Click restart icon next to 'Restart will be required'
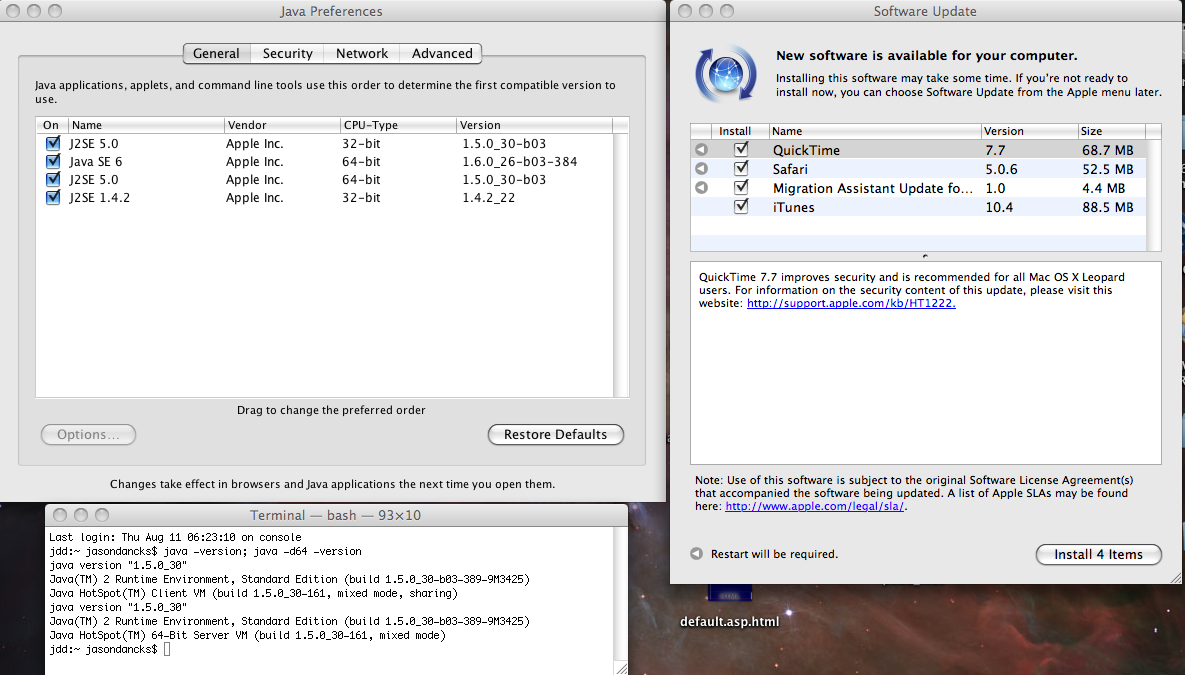 pos(696,553)
